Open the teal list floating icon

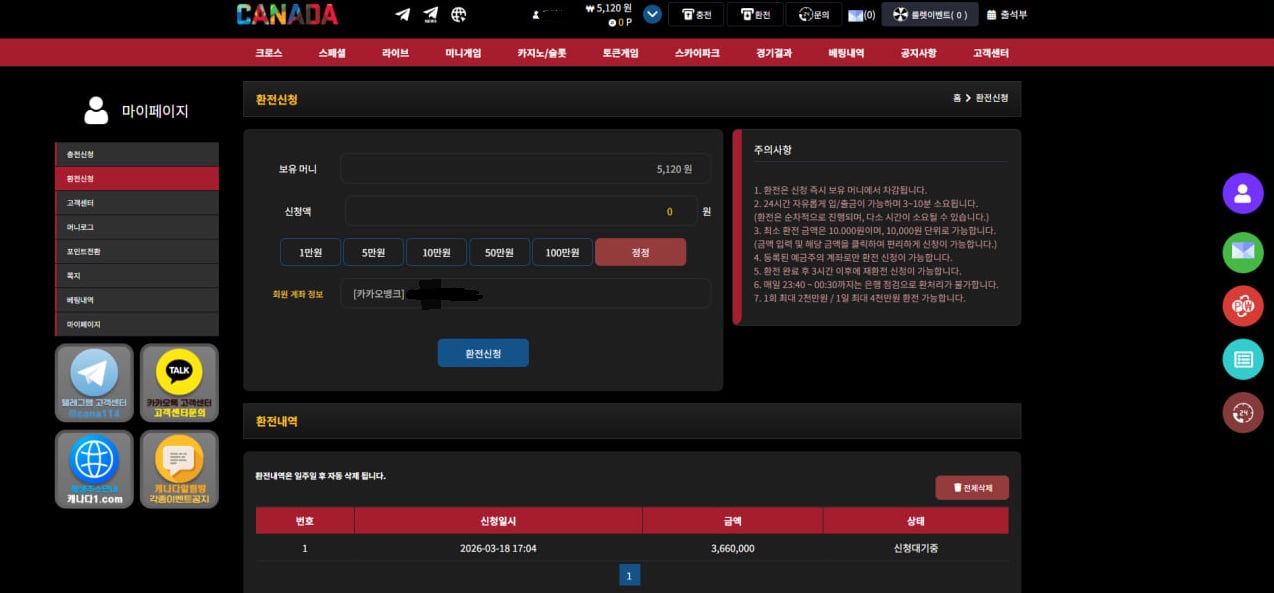pyautogui.click(x=1242, y=359)
